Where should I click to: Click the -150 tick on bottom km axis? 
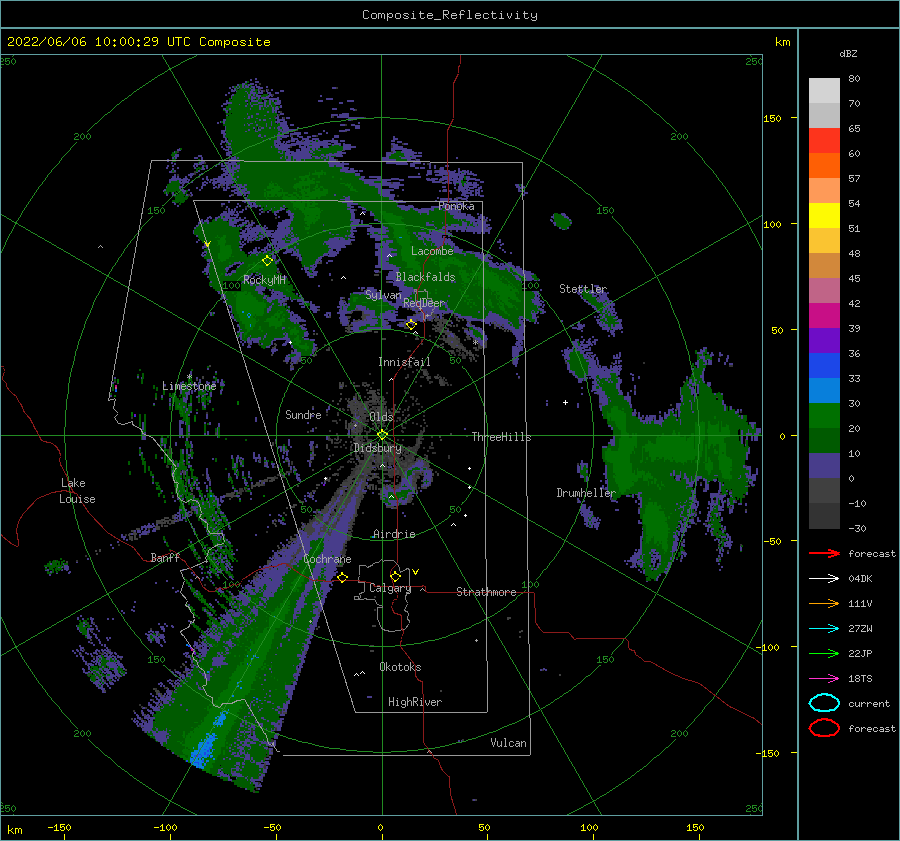59,828
